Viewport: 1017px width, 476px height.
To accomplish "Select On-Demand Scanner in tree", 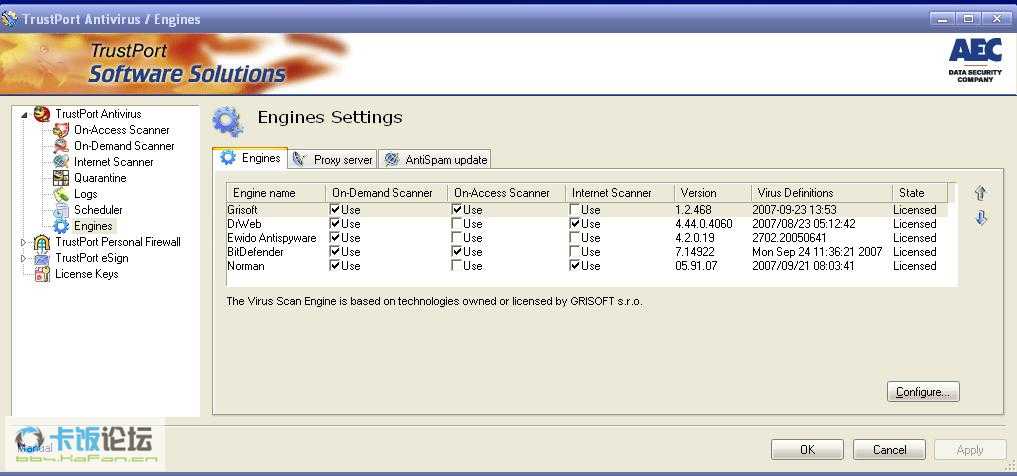I will [x=124, y=146].
